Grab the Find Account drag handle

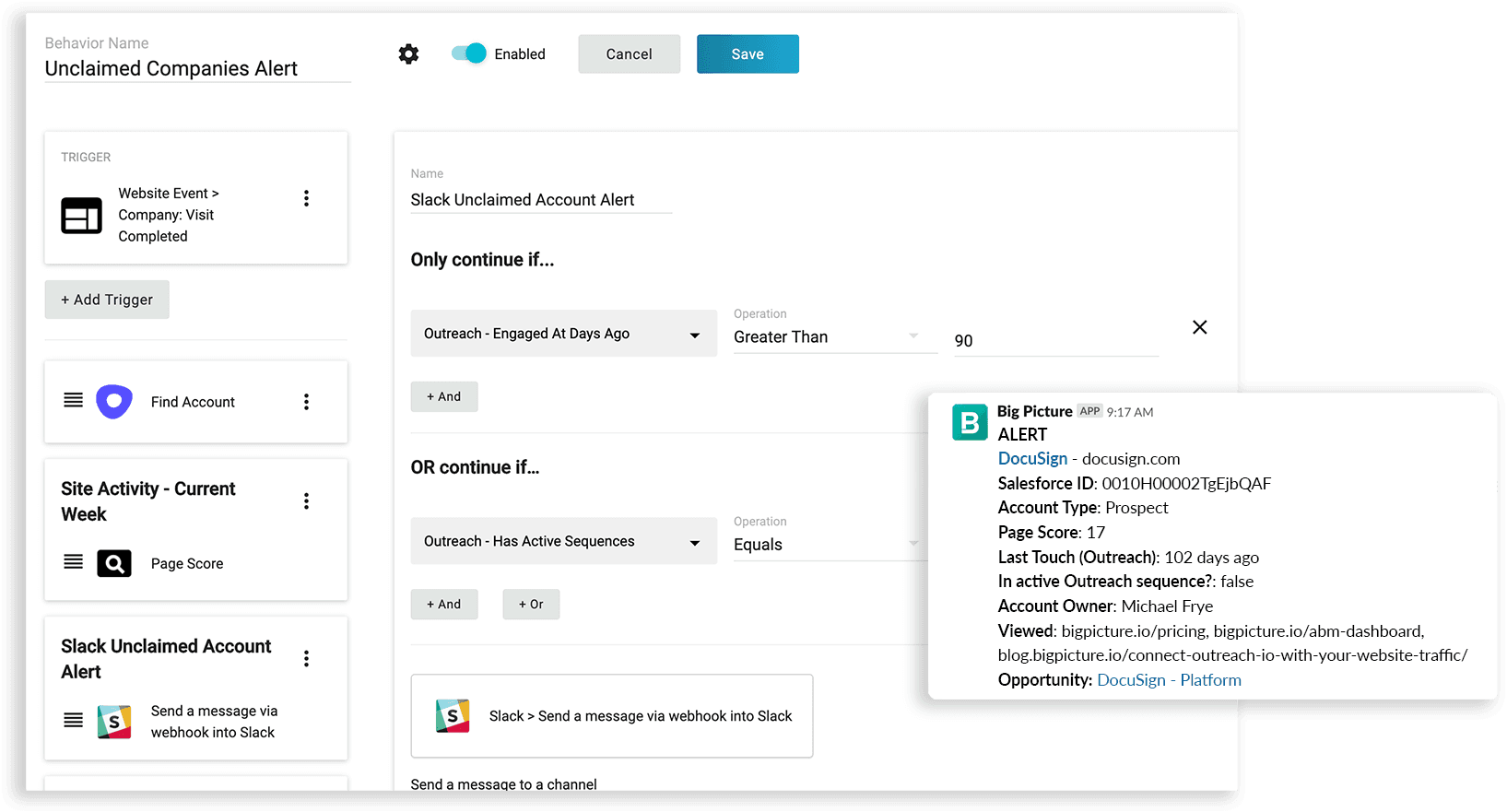pos(74,400)
